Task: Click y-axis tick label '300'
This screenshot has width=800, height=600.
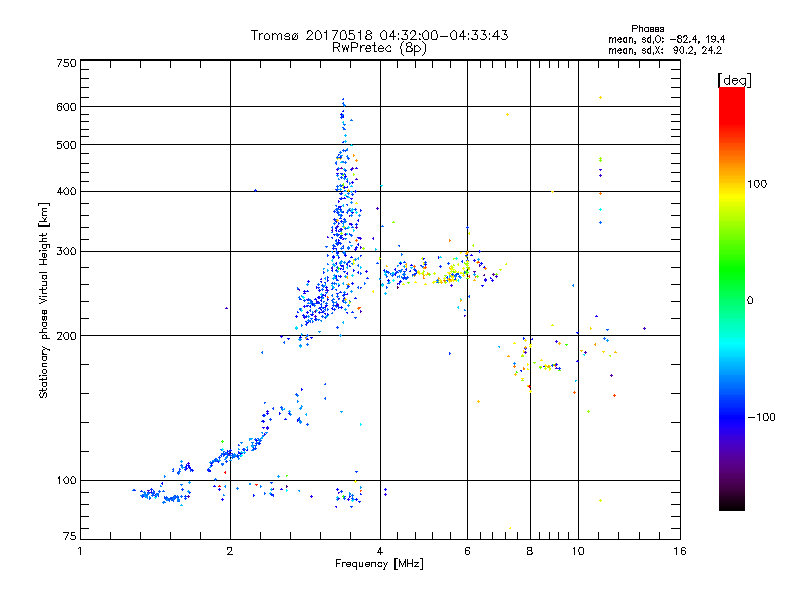Action: click(66, 252)
